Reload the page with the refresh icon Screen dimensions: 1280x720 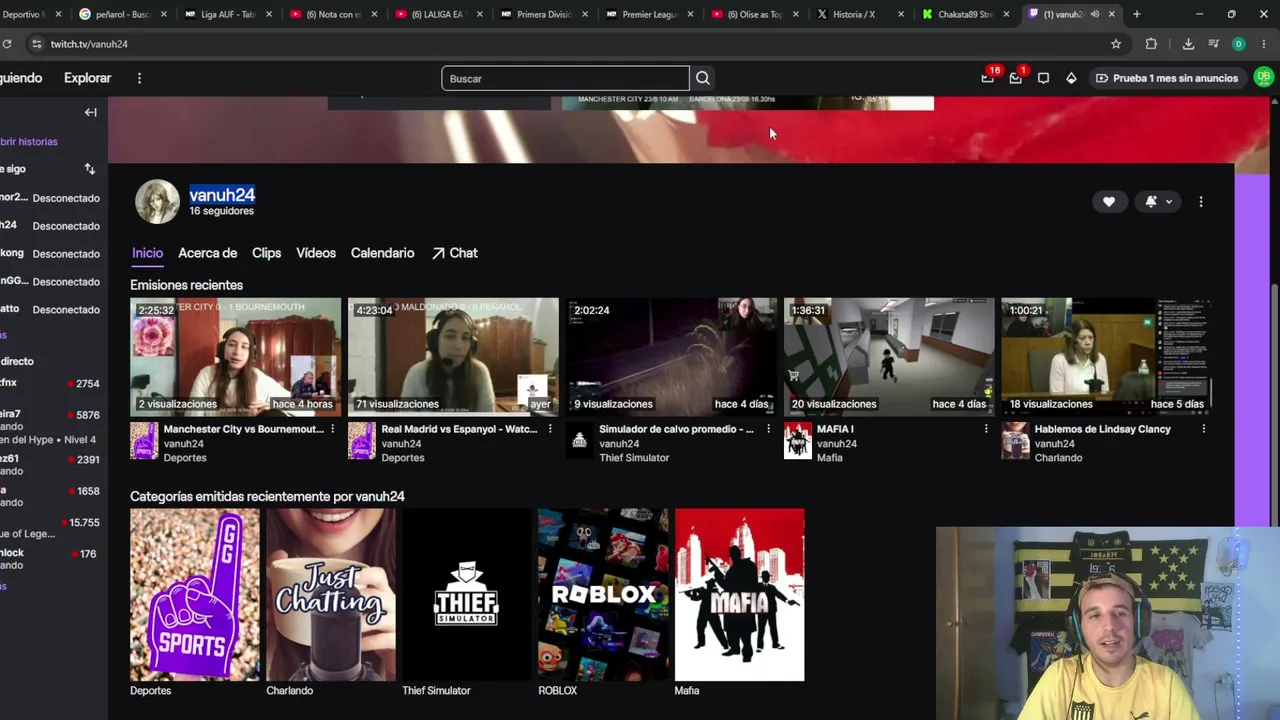click(x=7, y=44)
